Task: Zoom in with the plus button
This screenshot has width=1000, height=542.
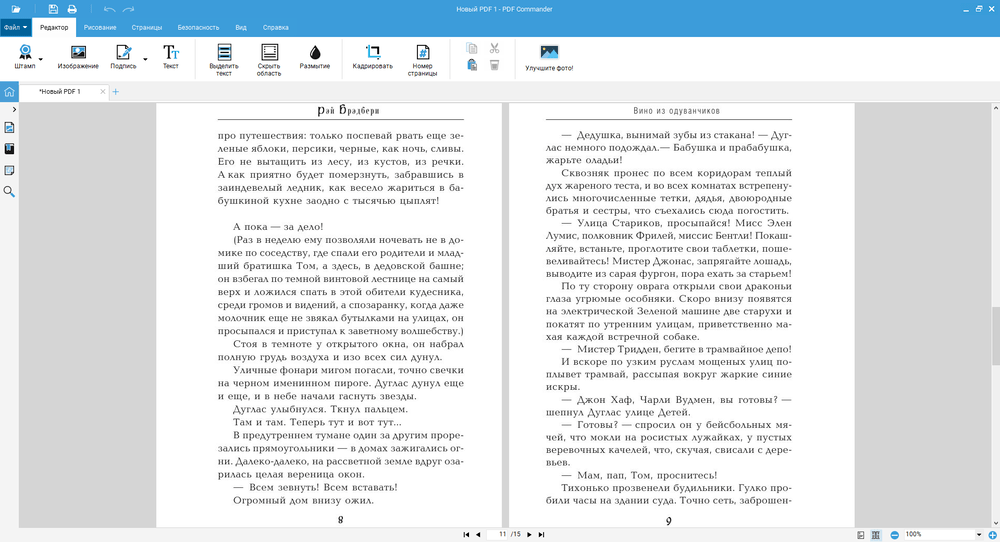Action: point(992,535)
